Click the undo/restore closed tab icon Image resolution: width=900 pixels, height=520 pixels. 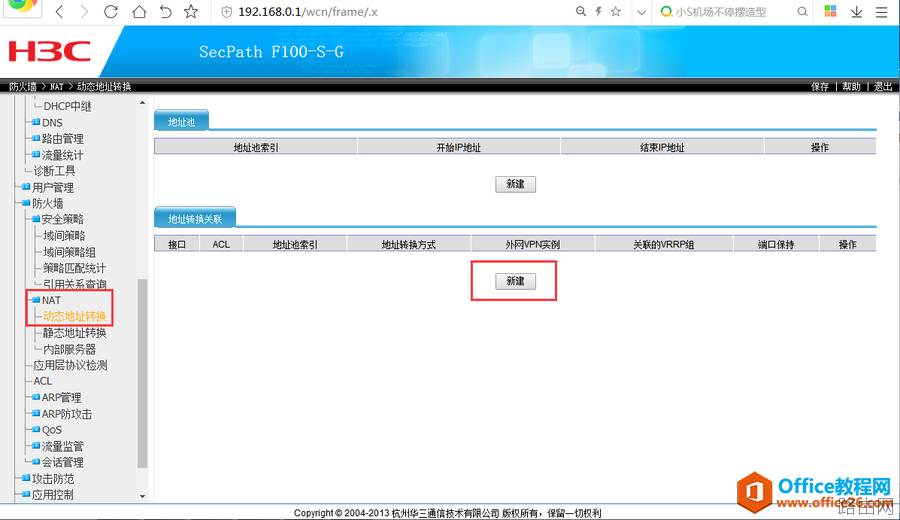[165, 11]
